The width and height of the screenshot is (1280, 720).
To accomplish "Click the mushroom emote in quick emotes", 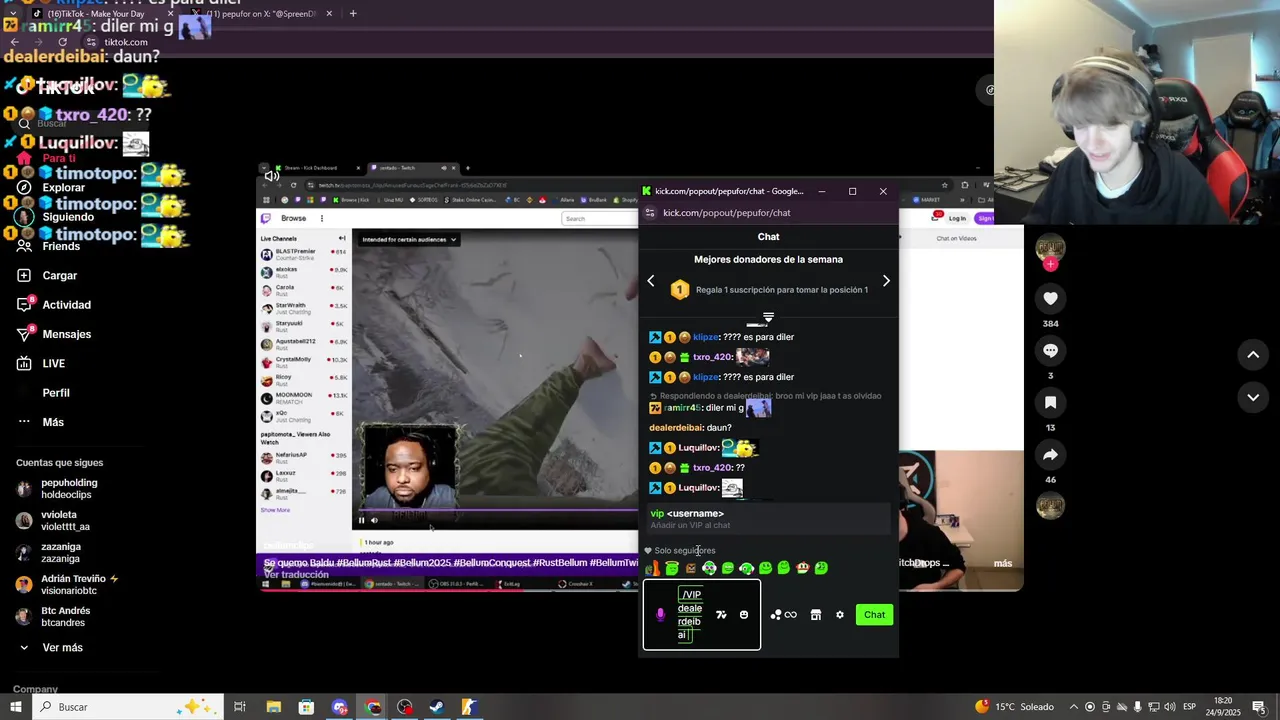I will pos(802,568).
